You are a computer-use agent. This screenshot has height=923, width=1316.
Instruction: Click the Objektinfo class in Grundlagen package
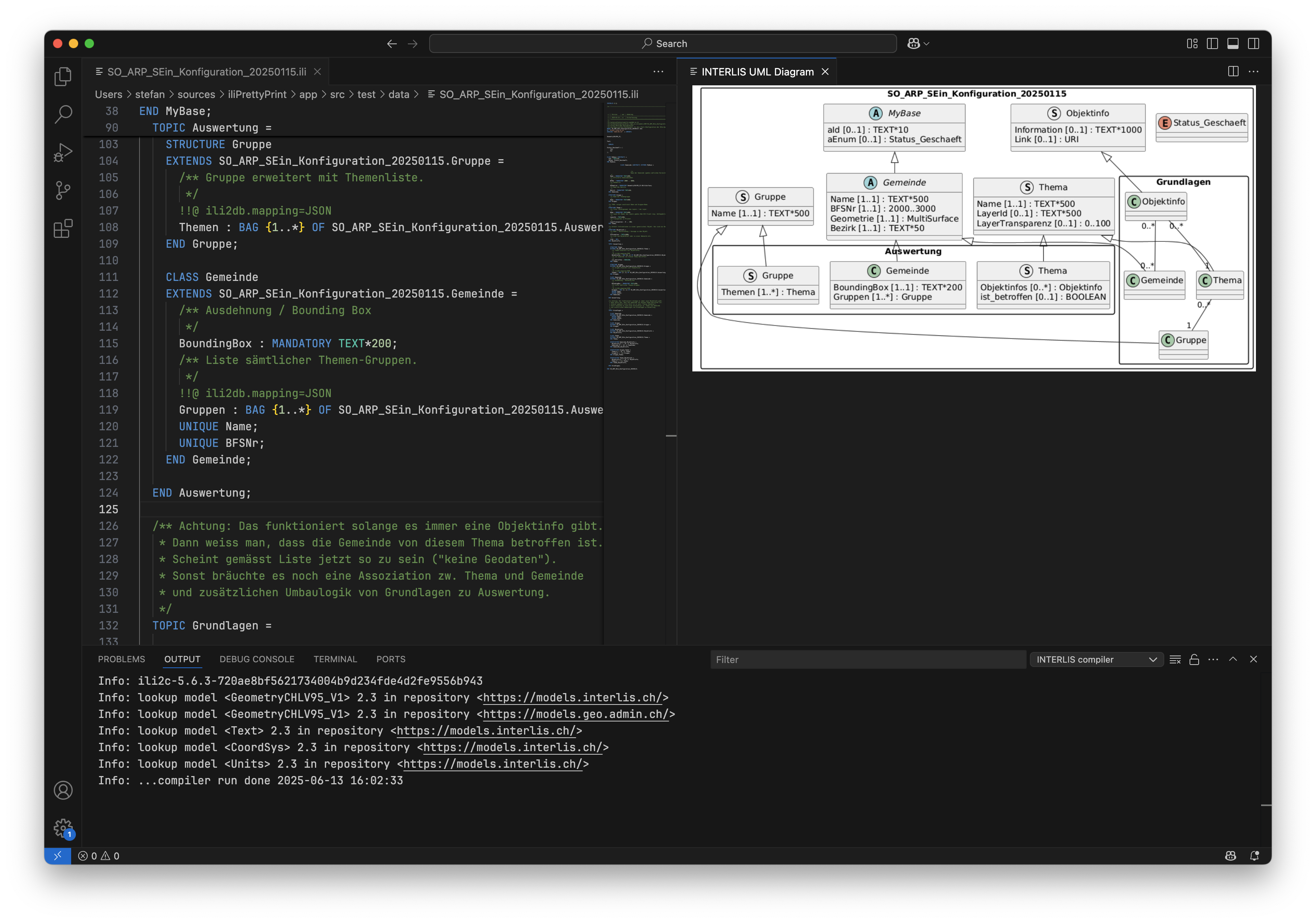click(1156, 206)
